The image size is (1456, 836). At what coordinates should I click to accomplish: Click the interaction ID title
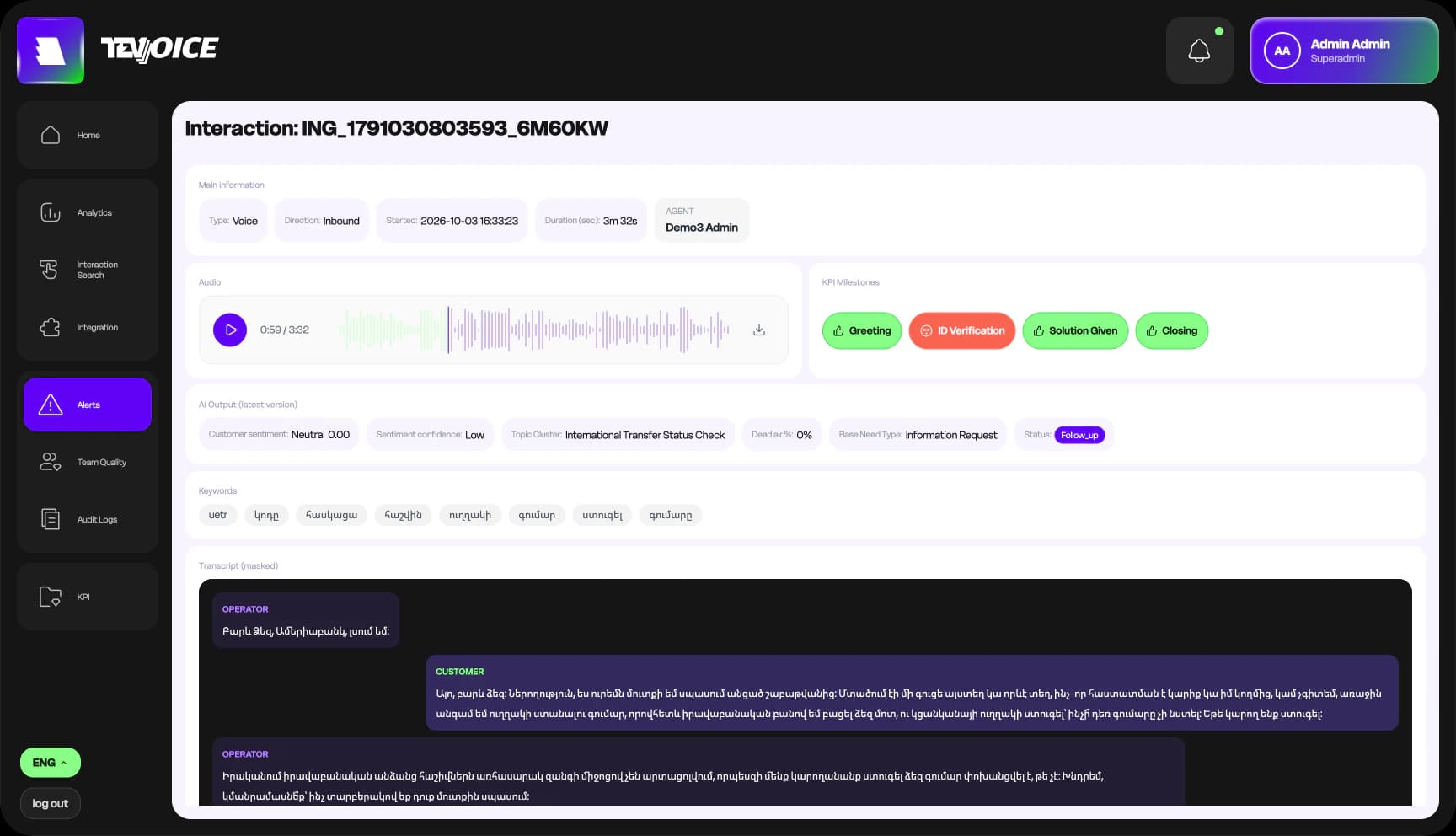pos(397,128)
